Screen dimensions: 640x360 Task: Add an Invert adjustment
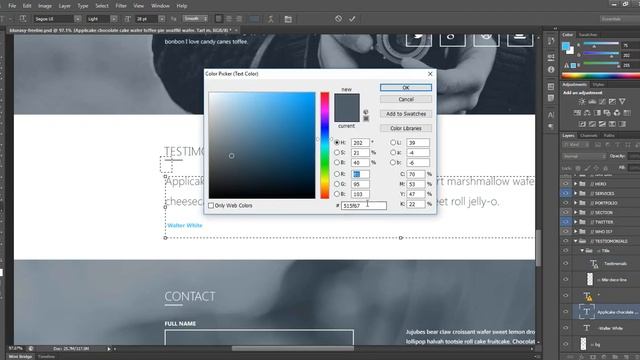pos(582,124)
